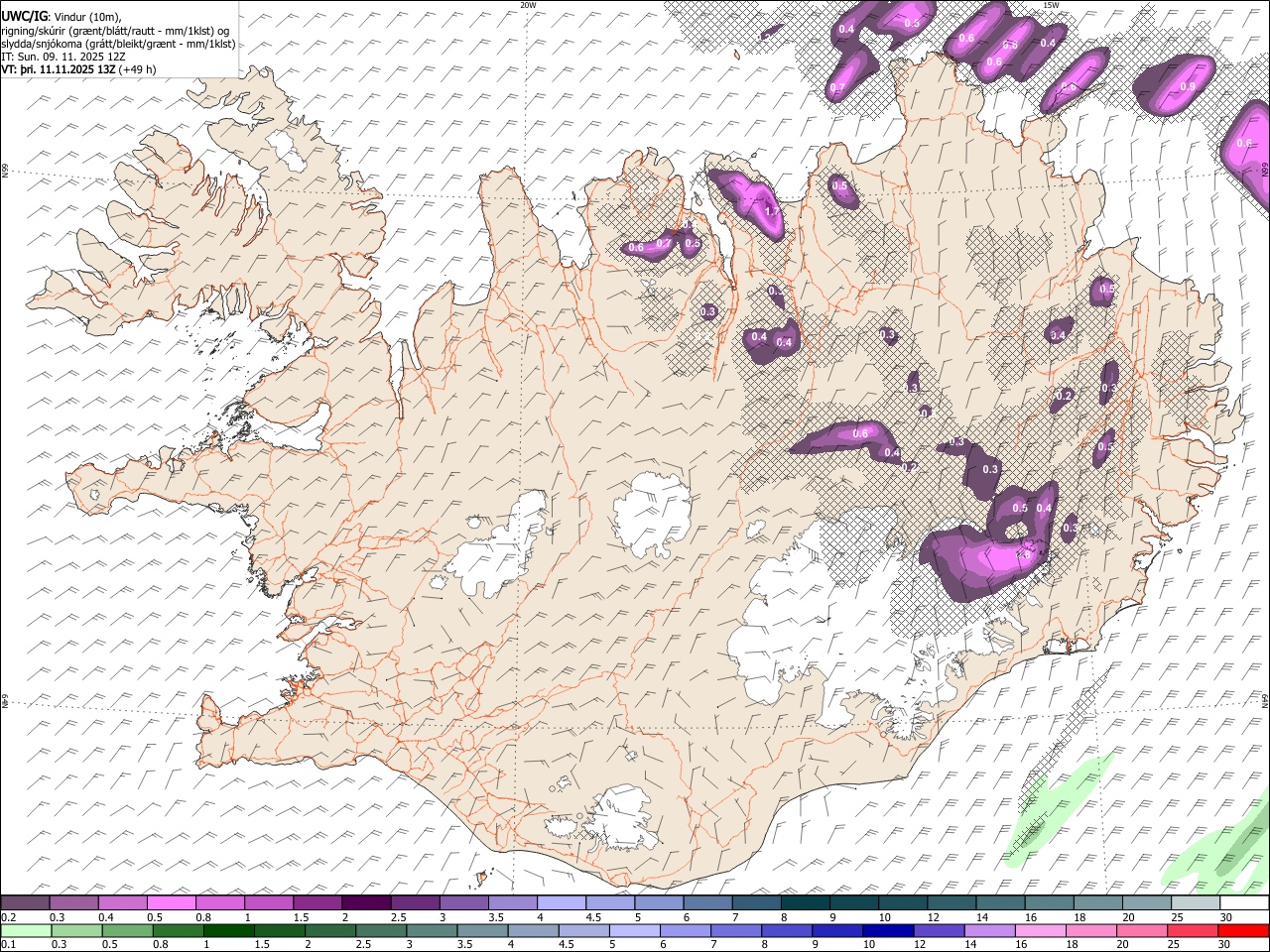Screen dimensions: 1270x952
Task: Click the "0.1" label in the legend
Action: click(8, 944)
